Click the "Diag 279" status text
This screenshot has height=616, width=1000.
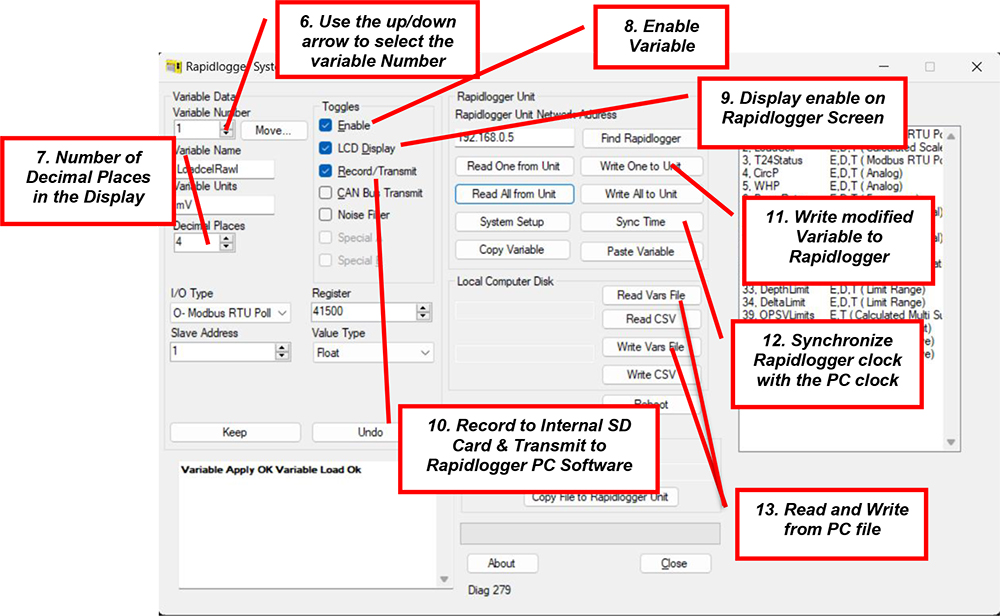[x=489, y=590]
